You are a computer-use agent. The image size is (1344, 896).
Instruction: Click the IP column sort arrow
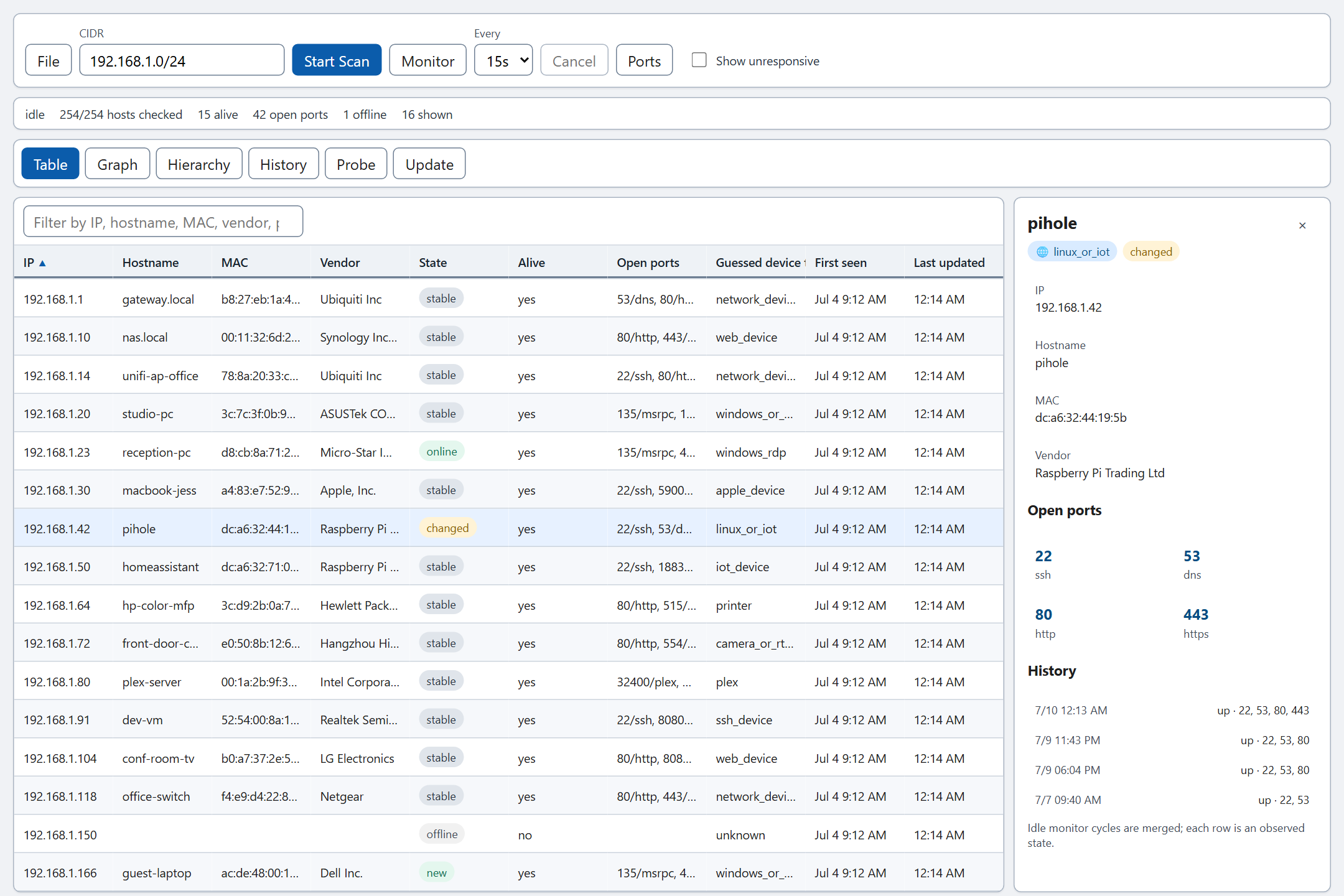pyautogui.click(x=43, y=263)
